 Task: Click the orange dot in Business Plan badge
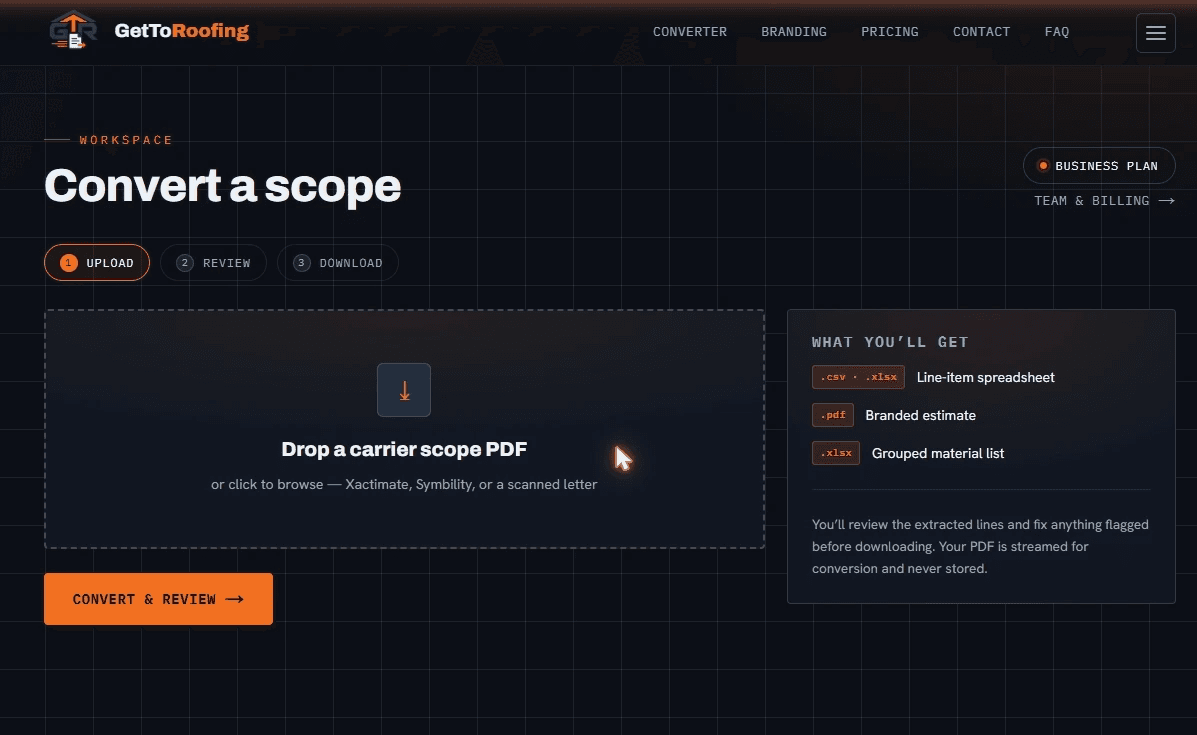[1043, 166]
